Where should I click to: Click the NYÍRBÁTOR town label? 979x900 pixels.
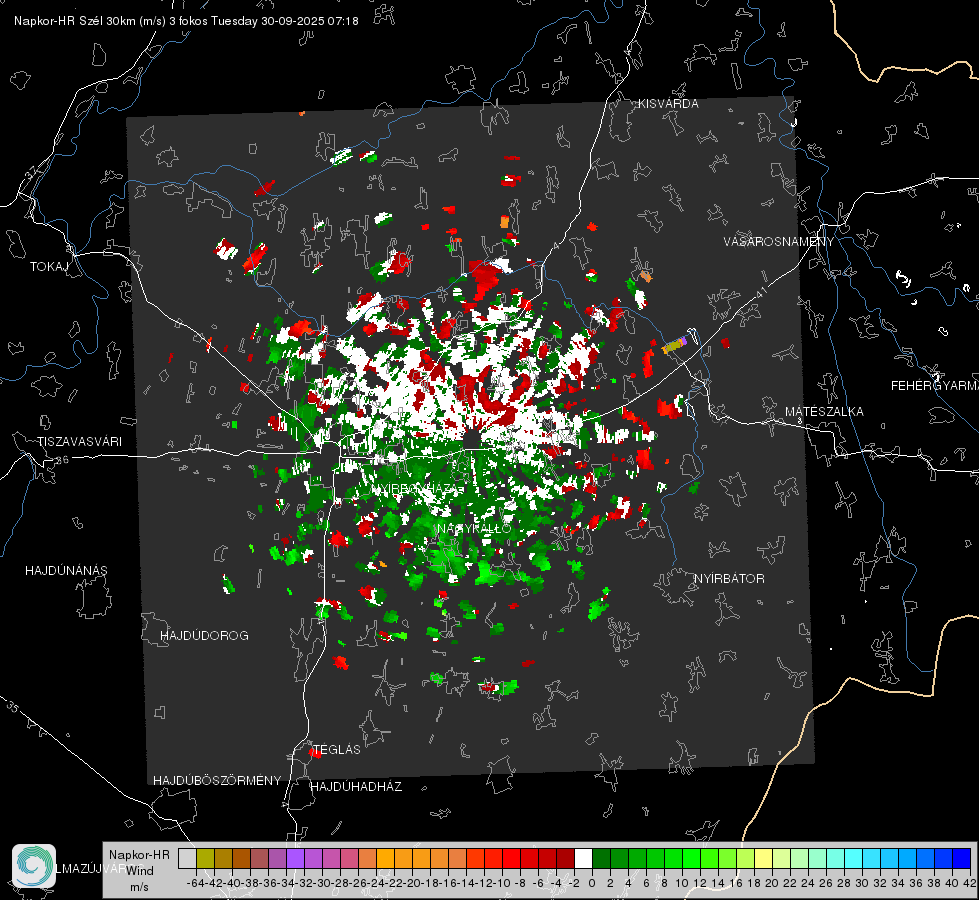pyautogui.click(x=729, y=579)
